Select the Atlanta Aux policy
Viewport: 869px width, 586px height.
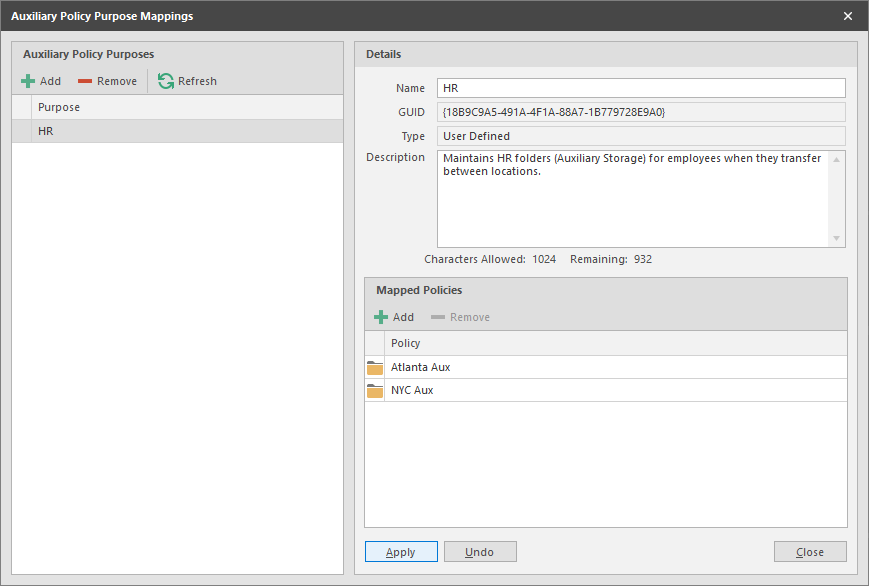pos(606,367)
